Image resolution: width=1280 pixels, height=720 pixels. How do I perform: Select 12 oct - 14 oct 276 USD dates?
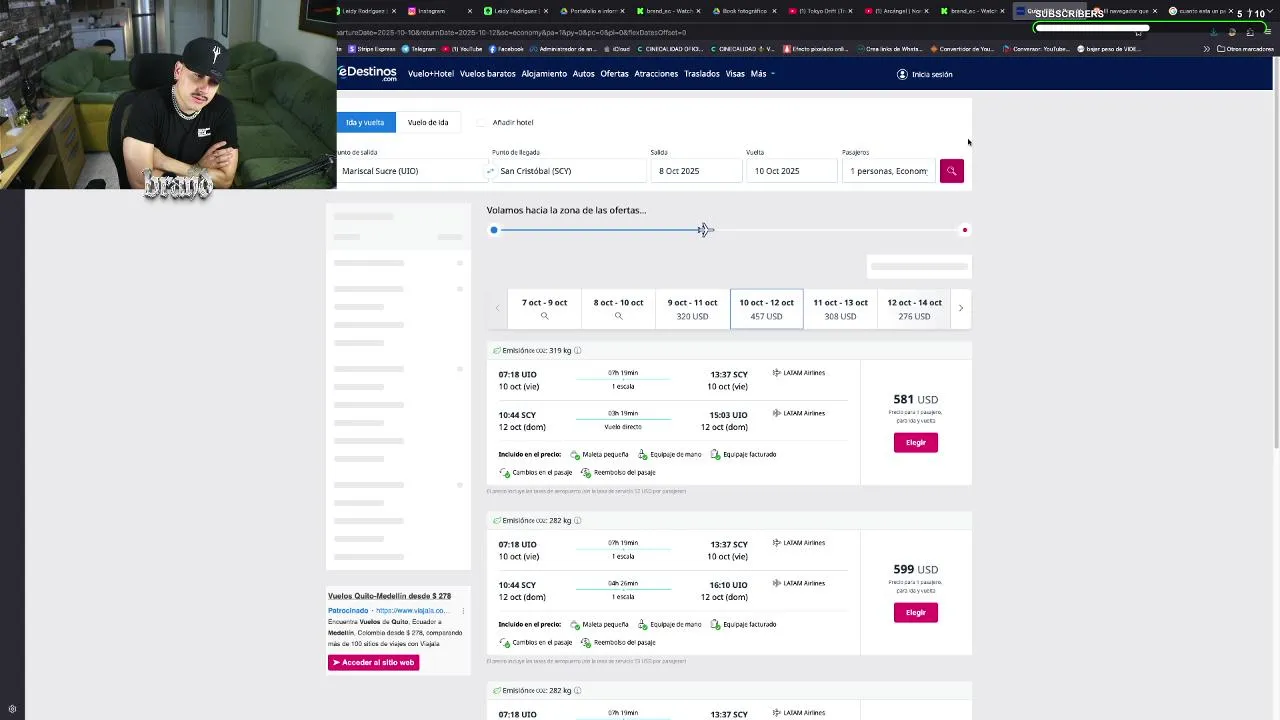coord(914,308)
